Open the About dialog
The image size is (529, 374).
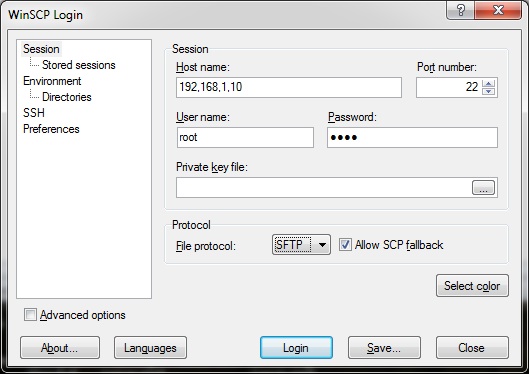60,348
